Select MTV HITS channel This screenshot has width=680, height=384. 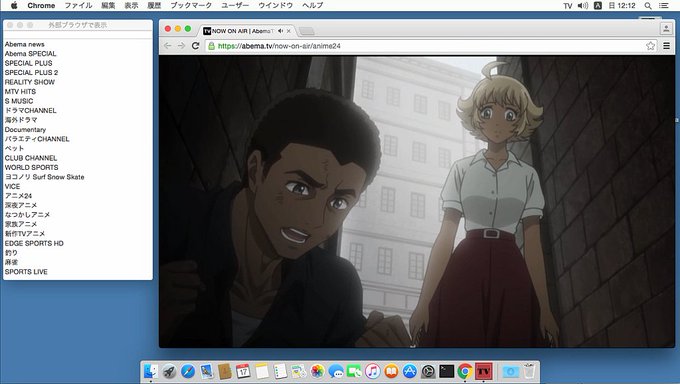click(20, 92)
